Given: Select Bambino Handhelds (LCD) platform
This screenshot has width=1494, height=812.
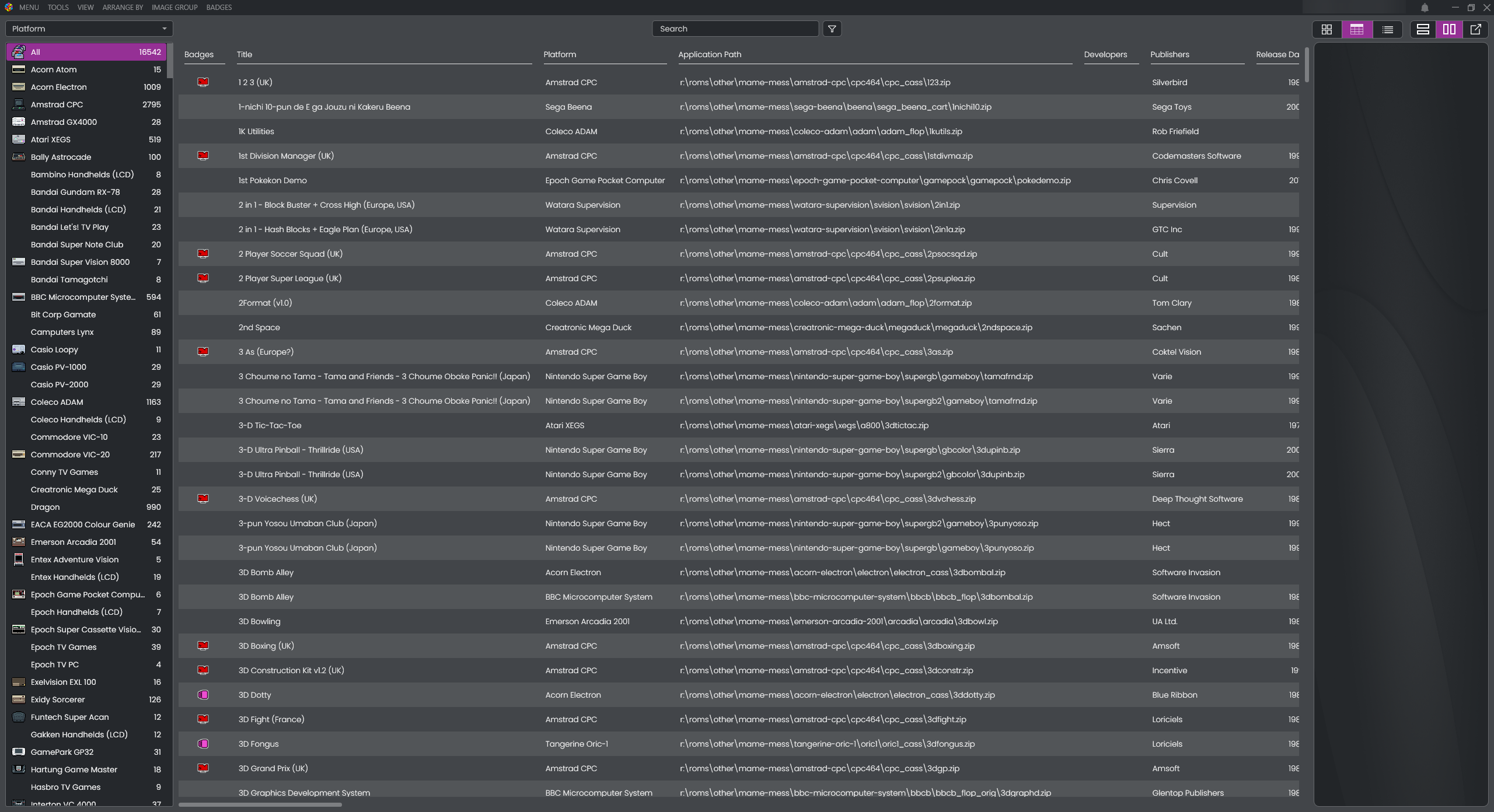Looking at the screenshot, I should [x=86, y=174].
